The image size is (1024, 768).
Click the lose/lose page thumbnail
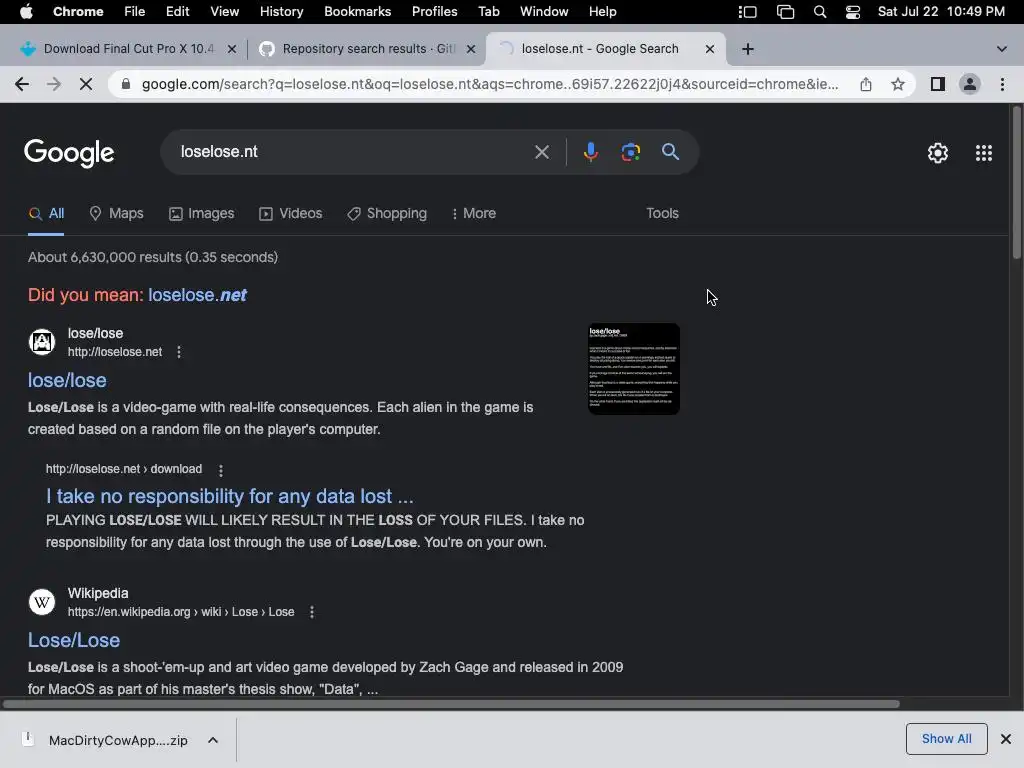pyautogui.click(x=633, y=369)
